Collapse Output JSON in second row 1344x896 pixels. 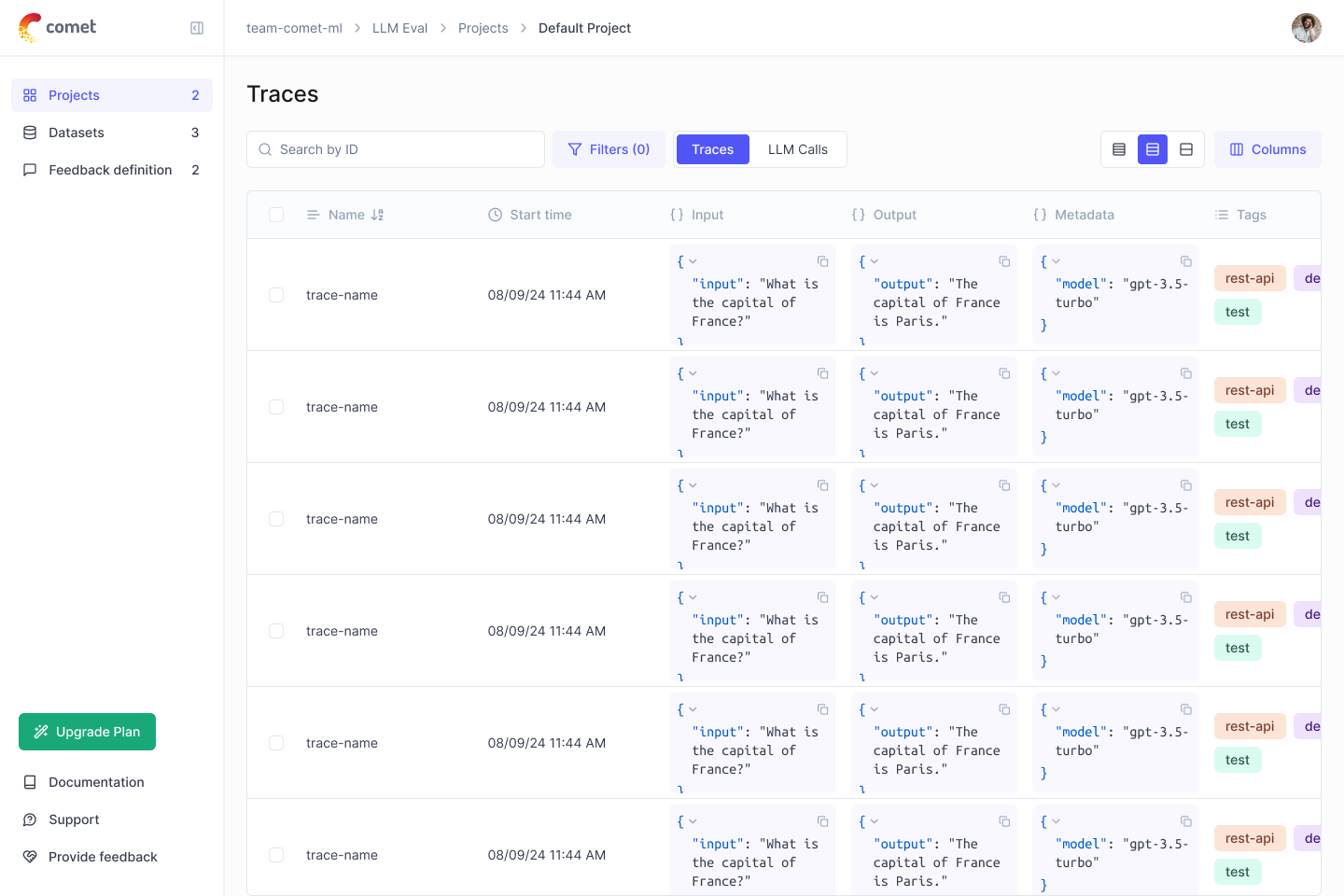(875, 373)
